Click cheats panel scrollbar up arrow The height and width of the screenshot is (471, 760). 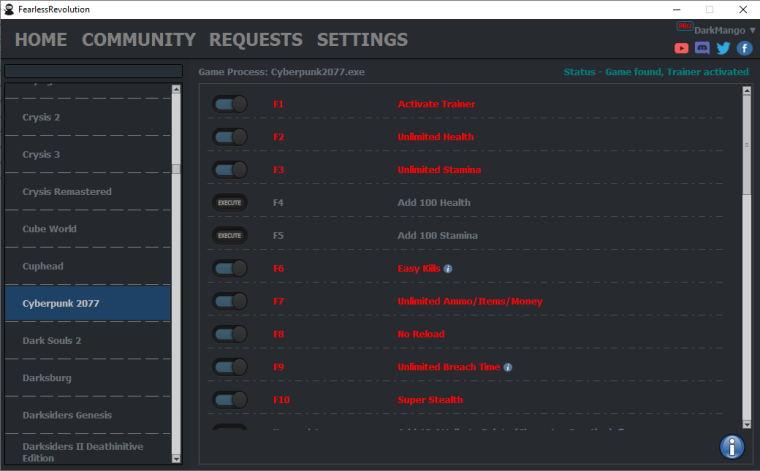tap(746, 91)
